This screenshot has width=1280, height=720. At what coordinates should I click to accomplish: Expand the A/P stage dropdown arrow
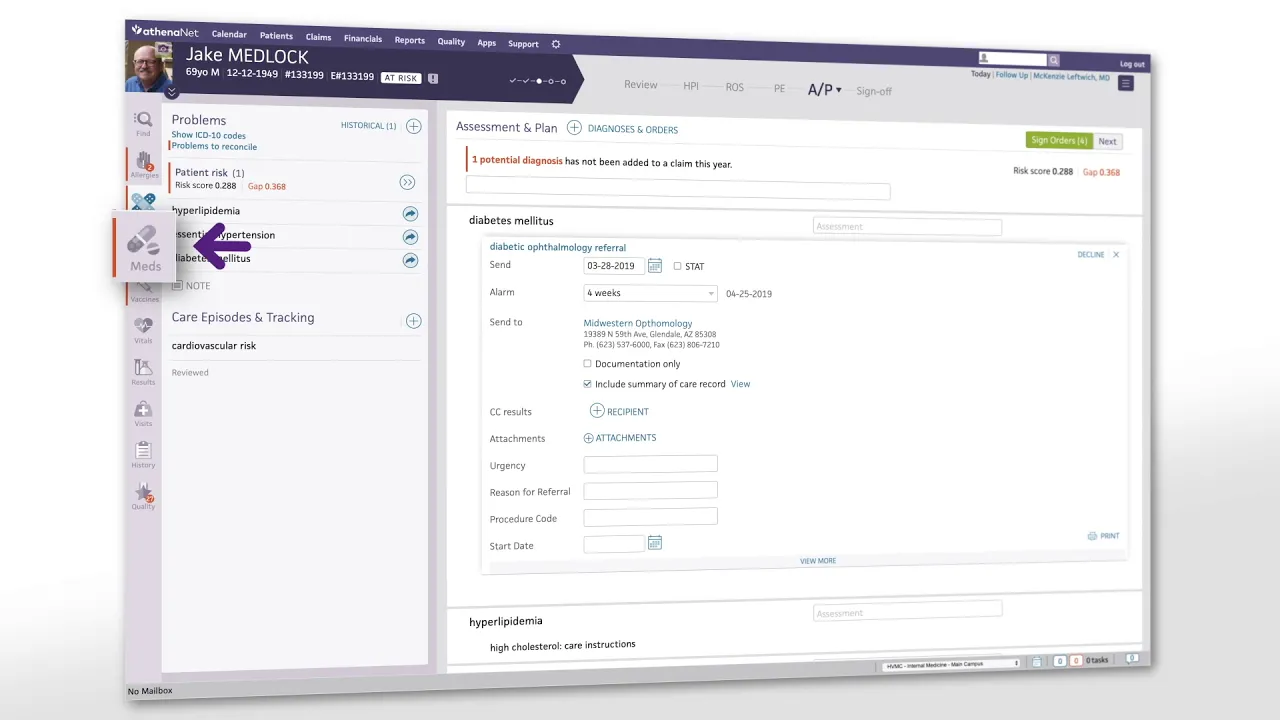tap(838, 90)
